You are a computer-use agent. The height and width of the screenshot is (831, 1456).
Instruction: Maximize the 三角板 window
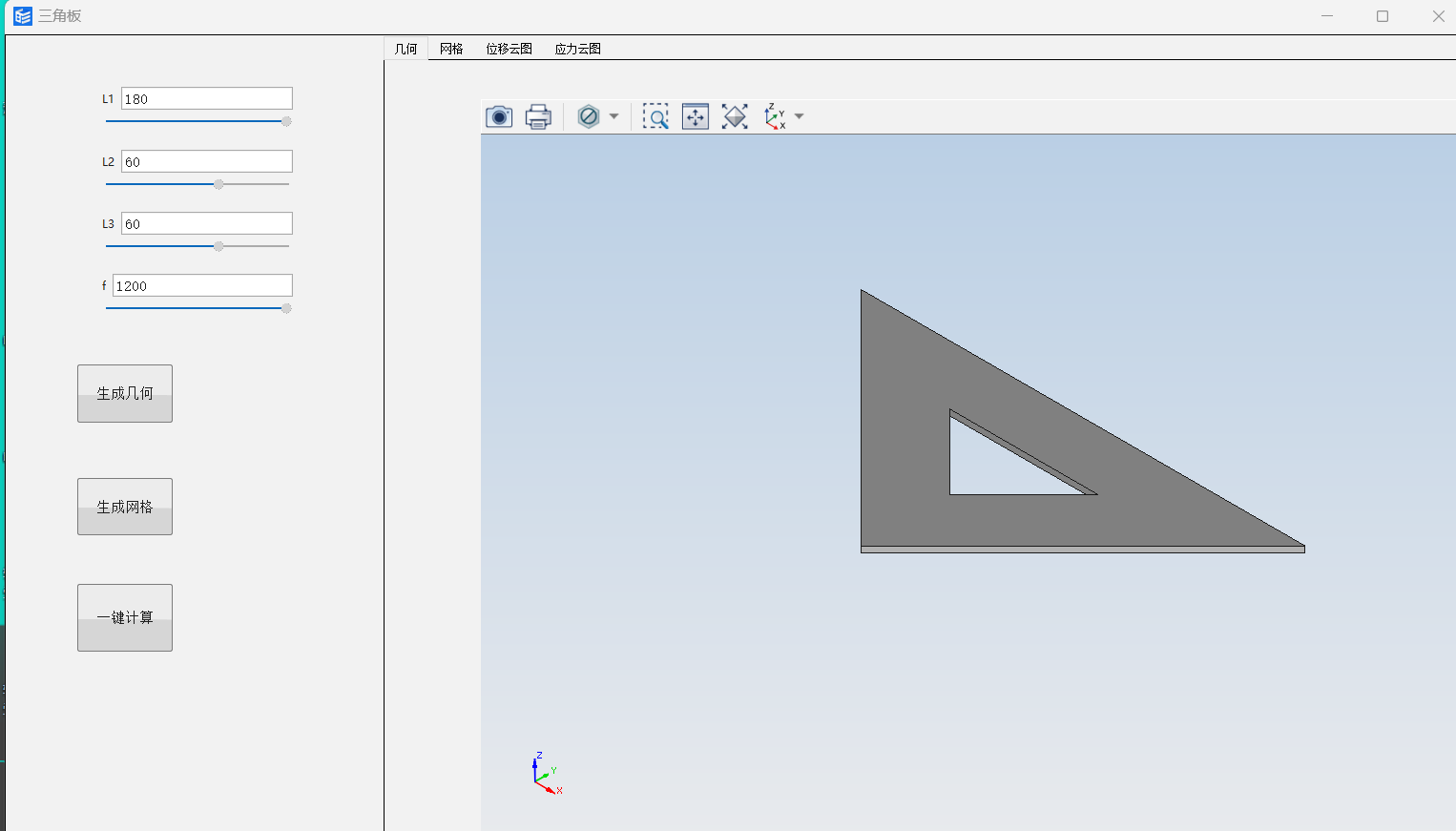click(1383, 16)
